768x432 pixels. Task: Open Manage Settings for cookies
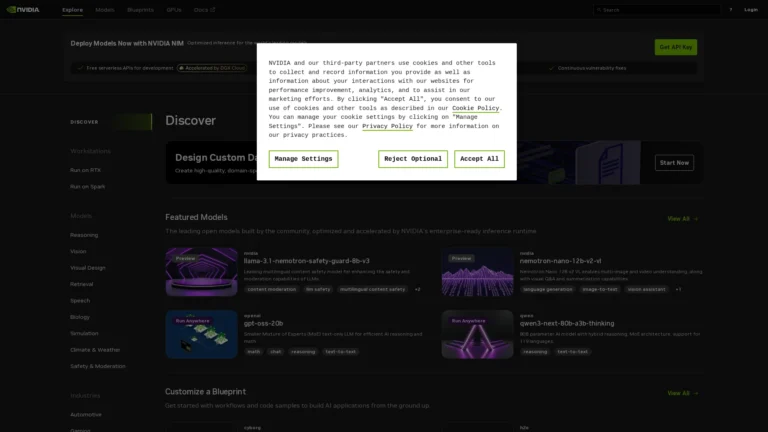pos(303,159)
